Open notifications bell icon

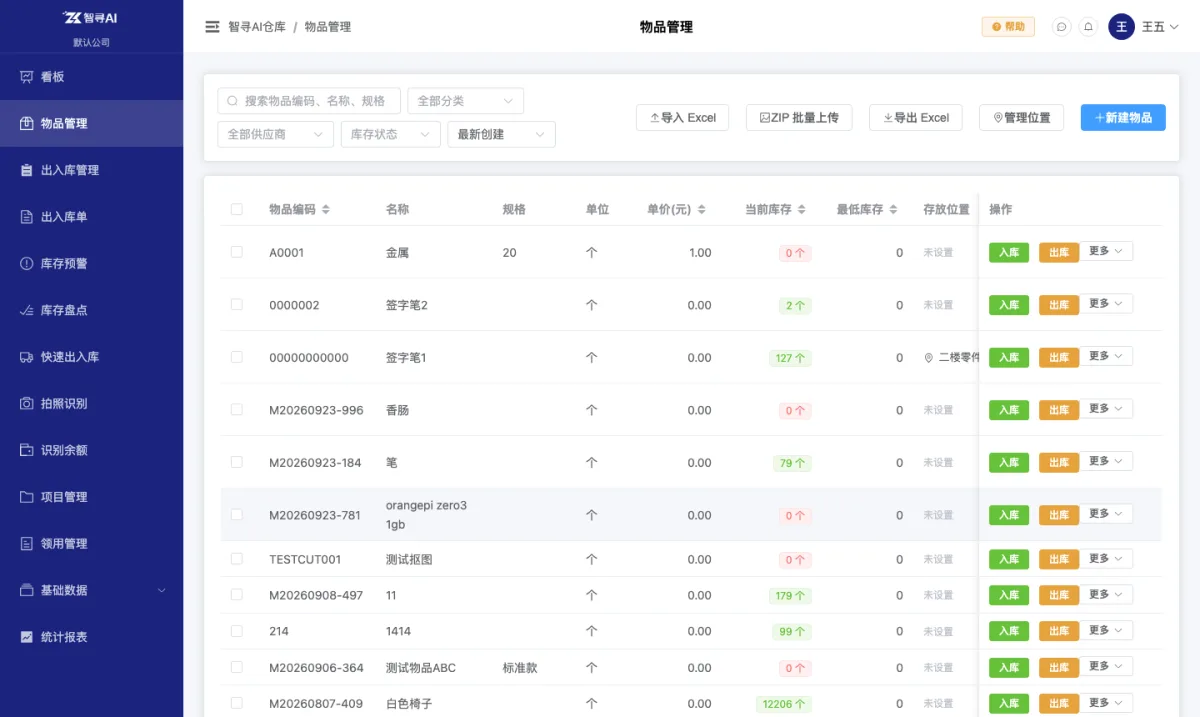point(1088,27)
